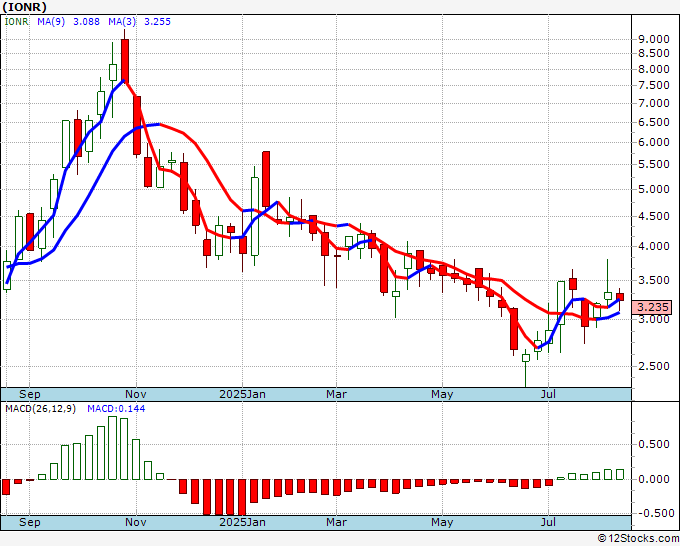Click the Jul label on price chart axis
This screenshot has height=546, width=680.
pos(549,394)
